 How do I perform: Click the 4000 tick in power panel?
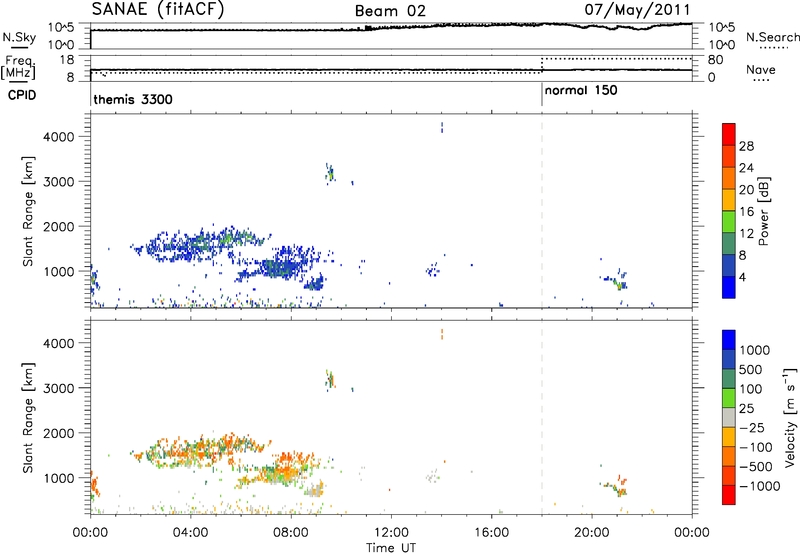[59, 137]
